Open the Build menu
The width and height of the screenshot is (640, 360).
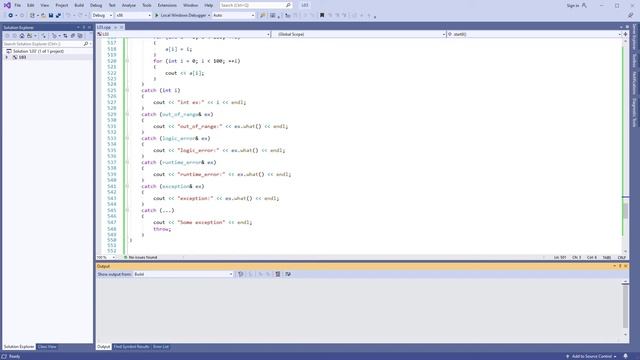pos(79,5)
